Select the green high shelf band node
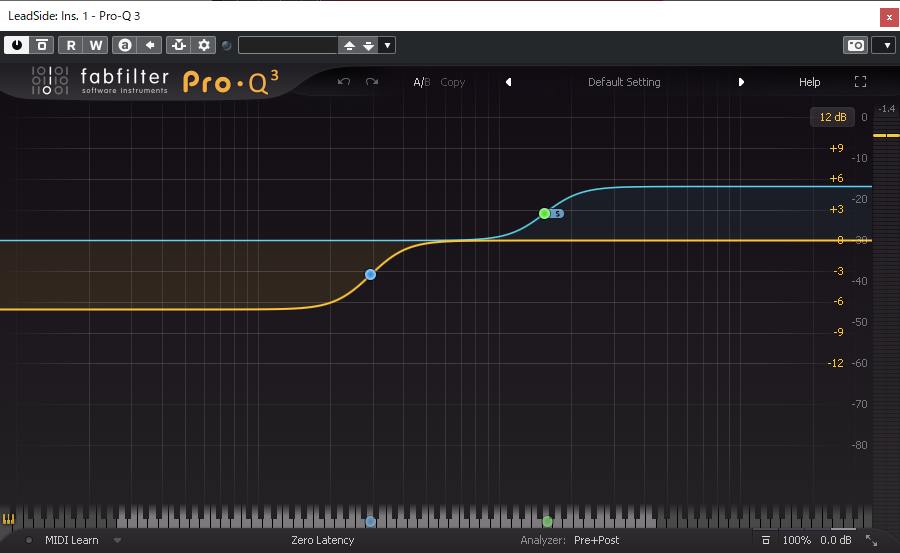 pos(544,214)
